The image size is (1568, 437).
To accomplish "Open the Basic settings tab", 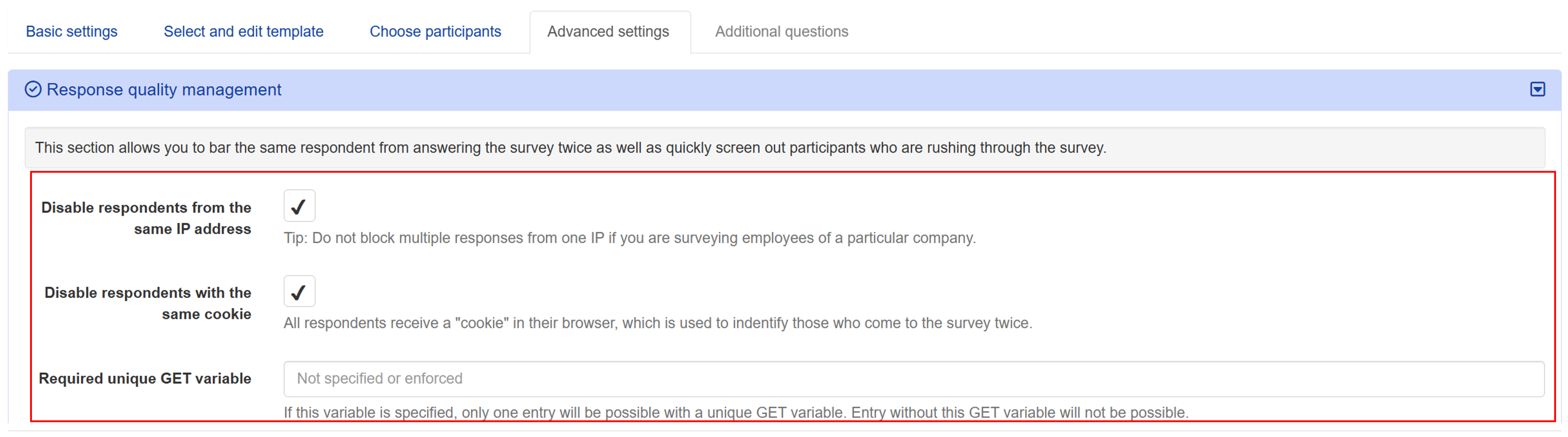I will click(71, 32).
